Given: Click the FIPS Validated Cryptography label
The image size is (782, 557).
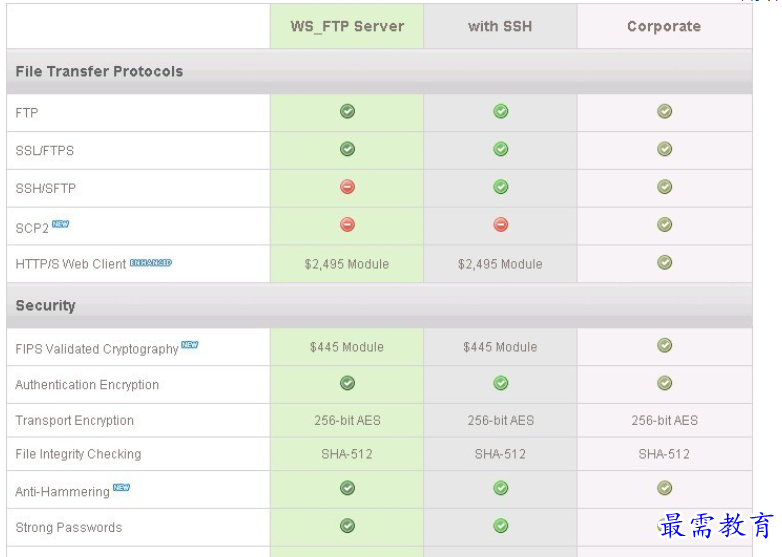Looking at the screenshot, I should (97, 349).
